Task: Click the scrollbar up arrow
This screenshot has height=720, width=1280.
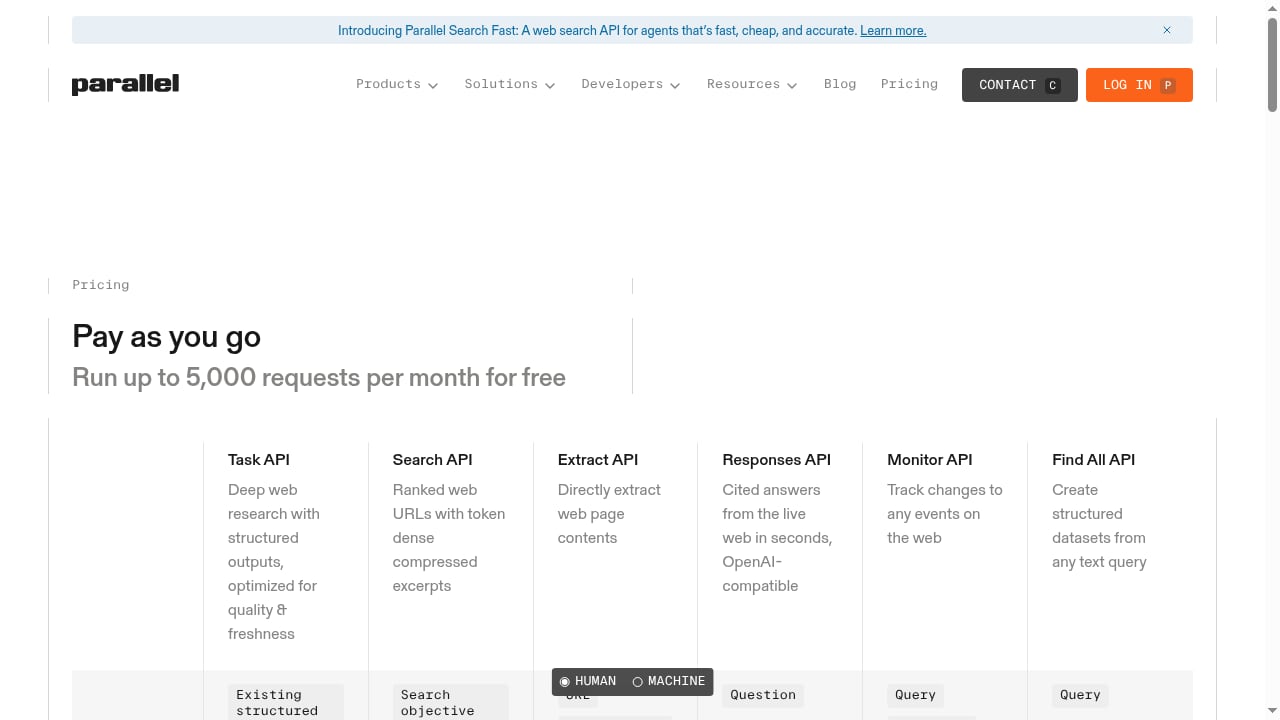Action: pyautogui.click(x=1272, y=7)
